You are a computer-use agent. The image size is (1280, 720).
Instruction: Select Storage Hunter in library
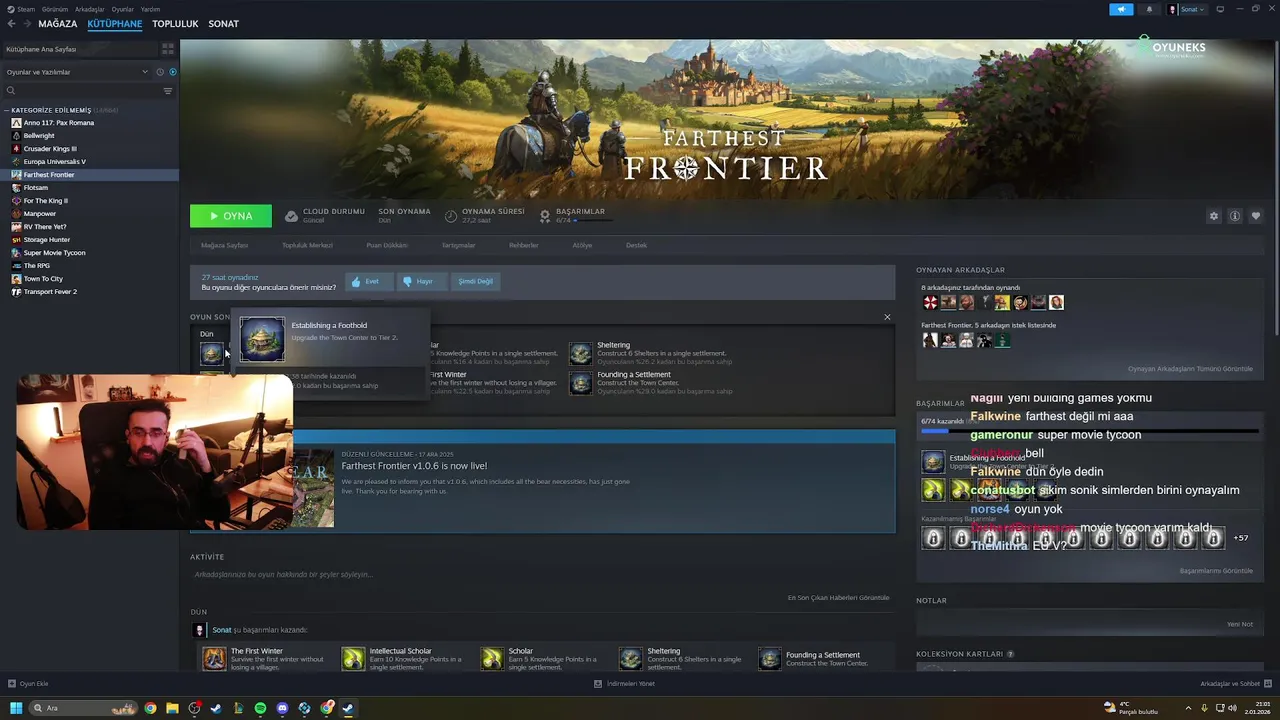[47, 240]
